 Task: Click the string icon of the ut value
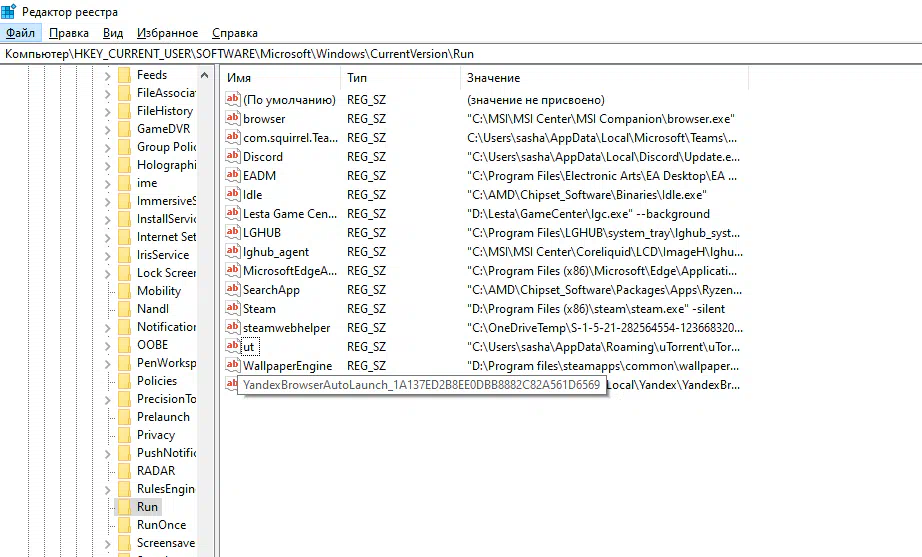point(233,346)
